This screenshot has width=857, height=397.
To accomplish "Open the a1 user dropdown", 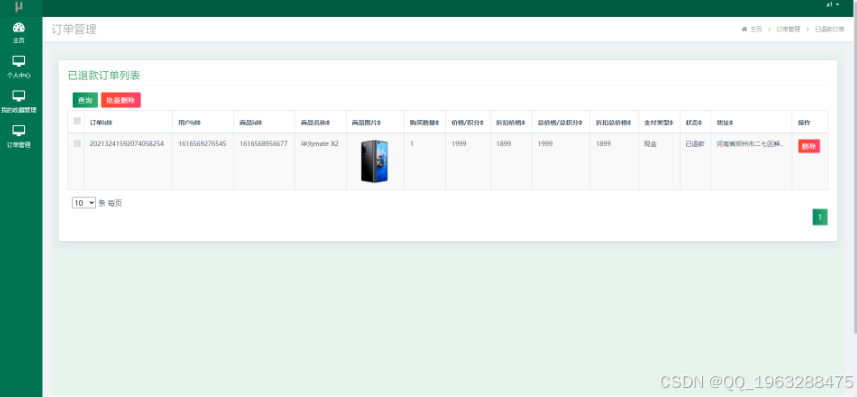I will point(832,4).
